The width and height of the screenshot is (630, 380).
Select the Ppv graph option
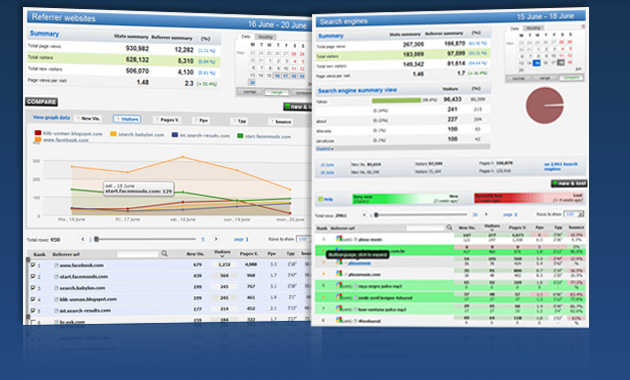point(201,120)
